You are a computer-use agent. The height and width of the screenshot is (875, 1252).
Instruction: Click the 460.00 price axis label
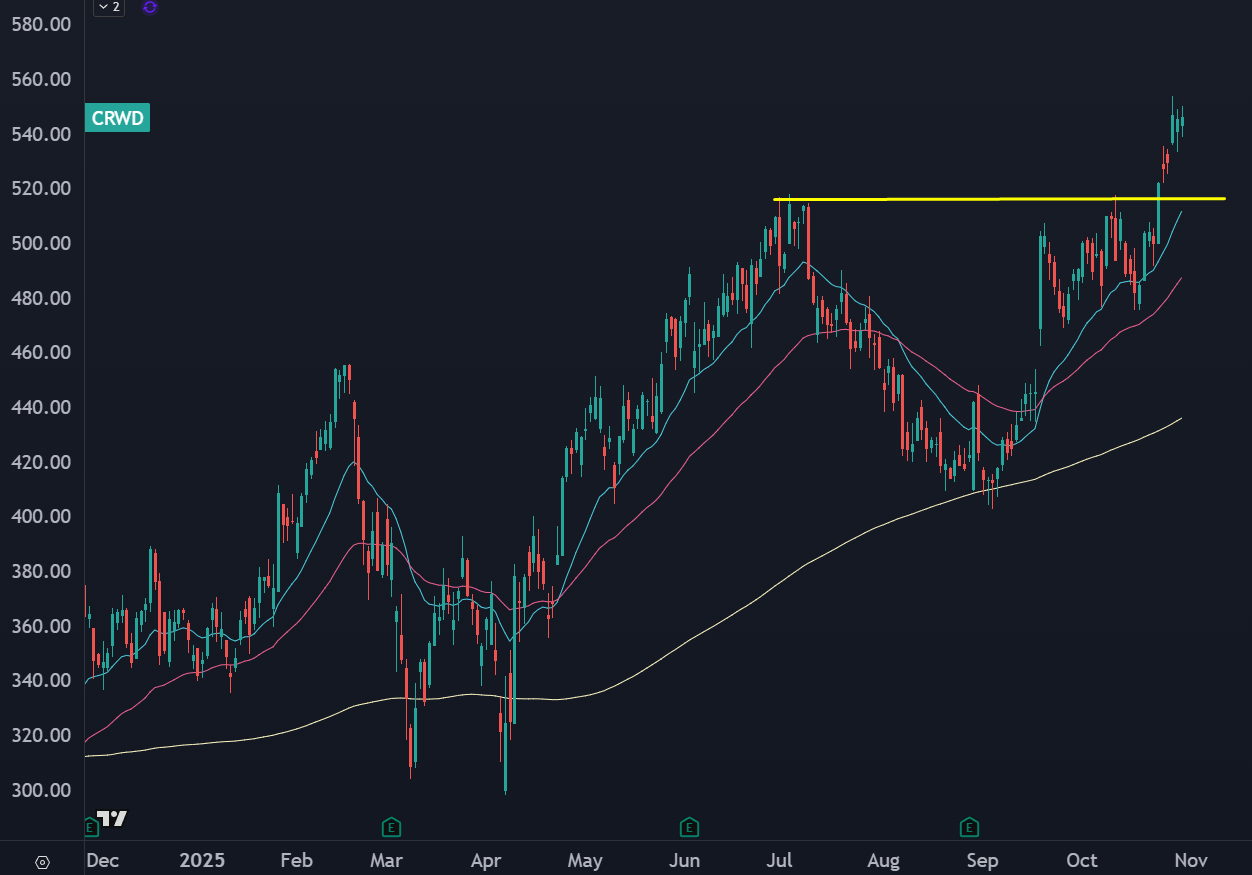click(x=40, y=352)
